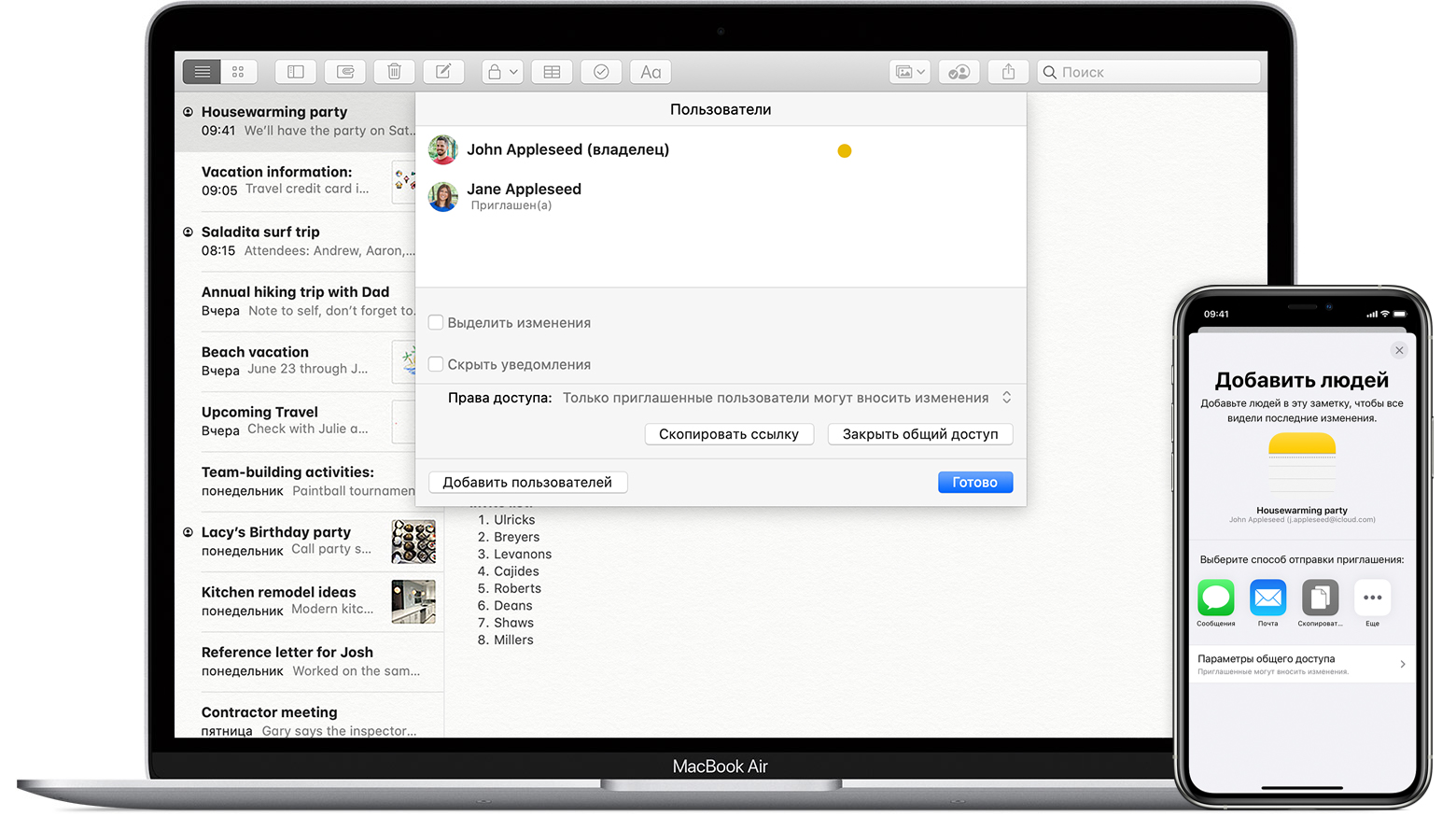Click John Appleseed's yellow color dot
Image resolution: width=1456 pixels, height=816 pixels.
coord(845,150)
